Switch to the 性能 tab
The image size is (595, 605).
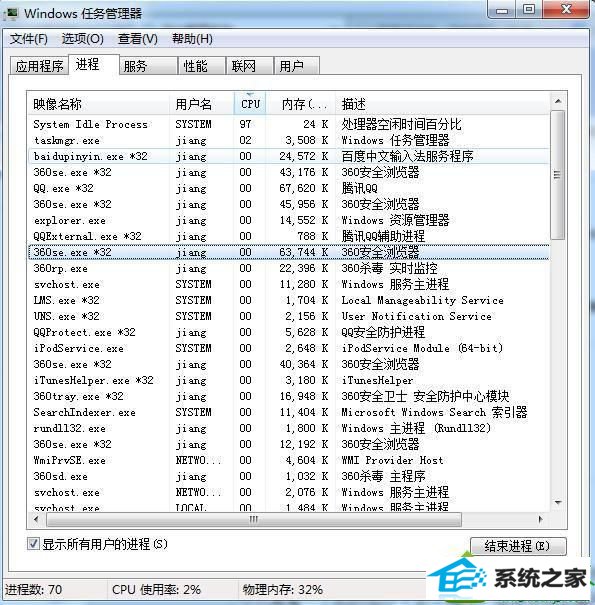201,66
